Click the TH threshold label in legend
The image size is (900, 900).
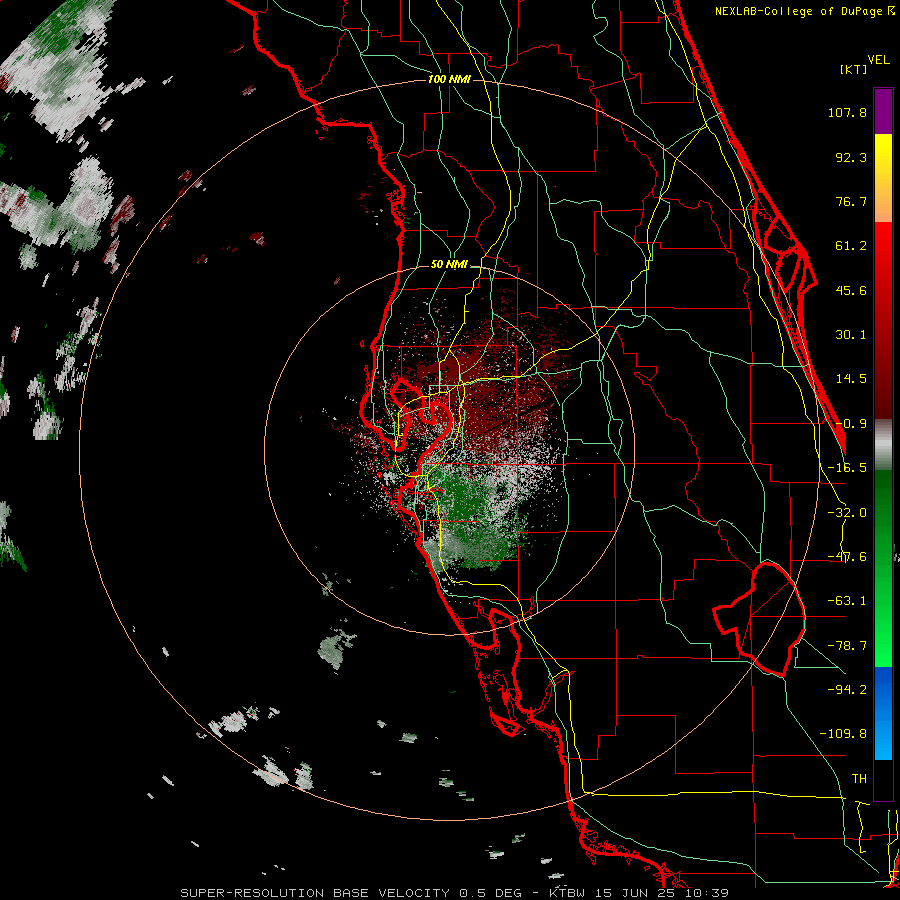click(x=859, y=779)
